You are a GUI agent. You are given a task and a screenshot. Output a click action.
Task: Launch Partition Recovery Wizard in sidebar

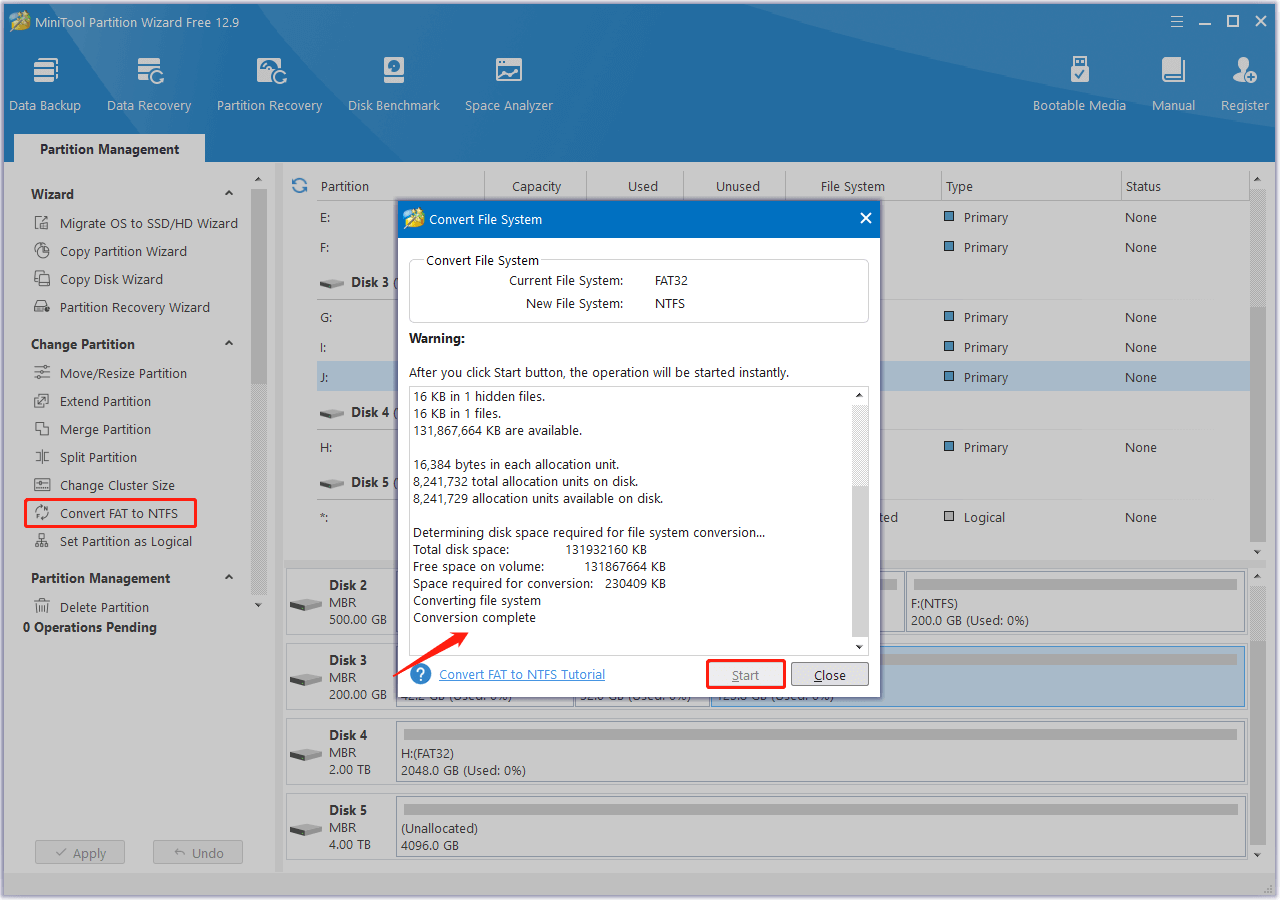coord(122,307)
